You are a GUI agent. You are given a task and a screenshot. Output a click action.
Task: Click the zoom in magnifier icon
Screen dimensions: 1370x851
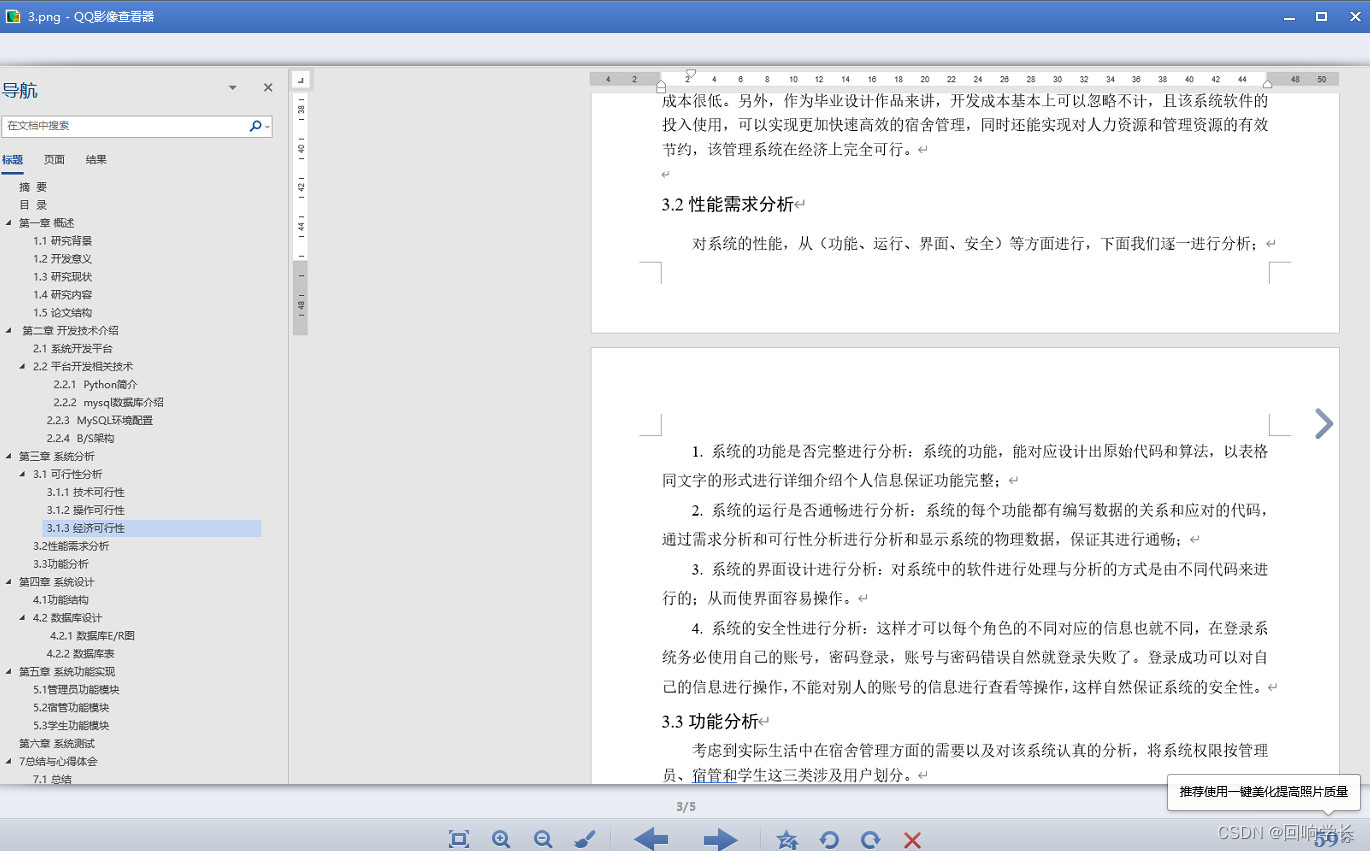click(x=502, y=839)
